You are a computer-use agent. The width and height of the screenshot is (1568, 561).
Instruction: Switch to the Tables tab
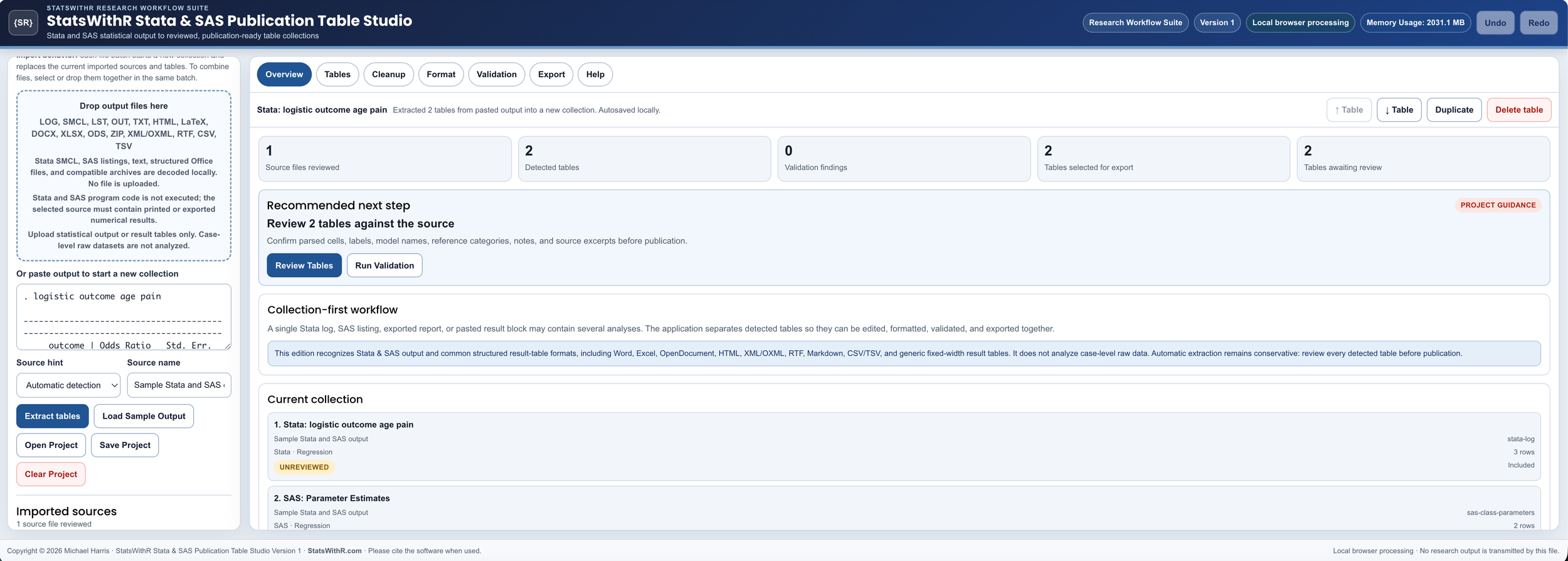coord(337,74)
